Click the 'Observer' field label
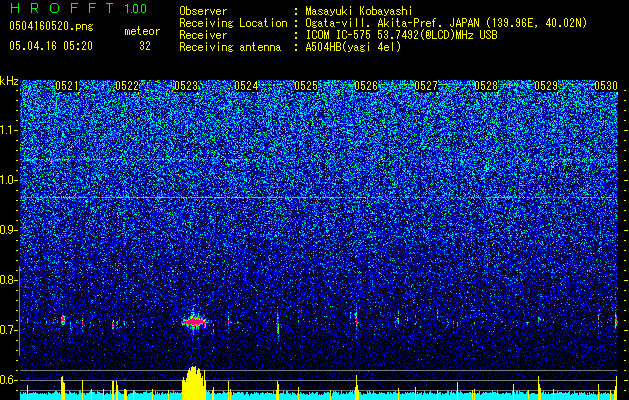Screen dimensions: 629x400 tap(203, 12)
